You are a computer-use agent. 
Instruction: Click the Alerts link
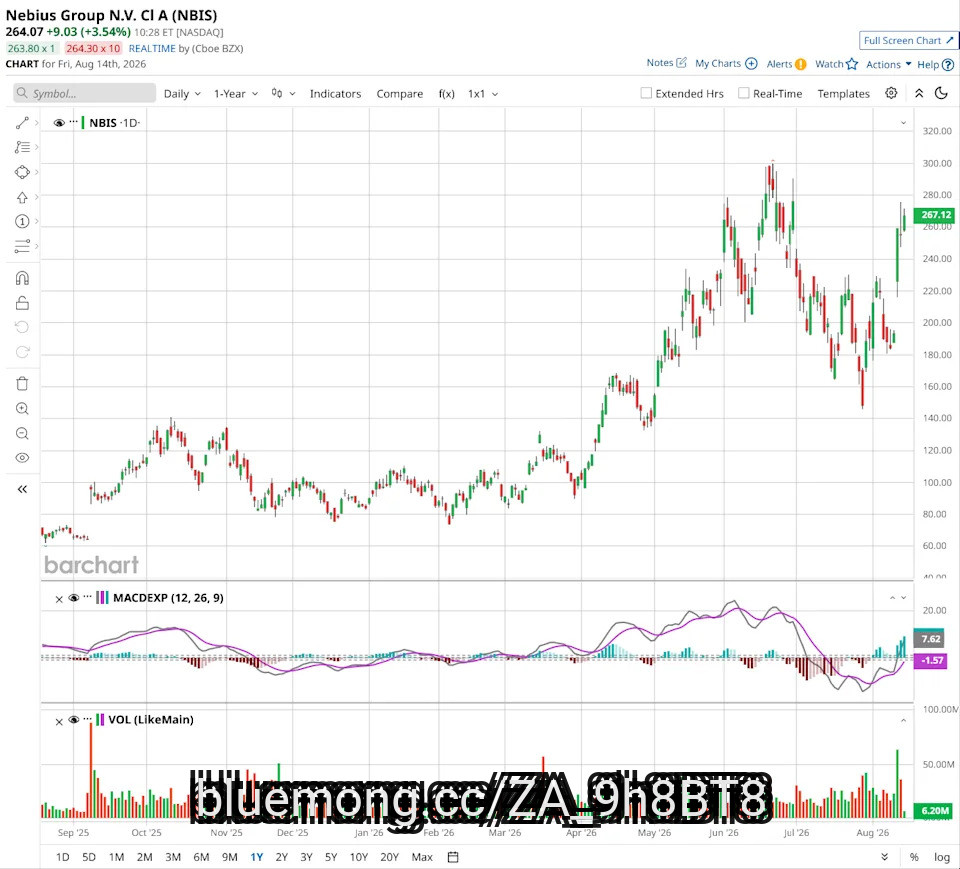point(779,64)
